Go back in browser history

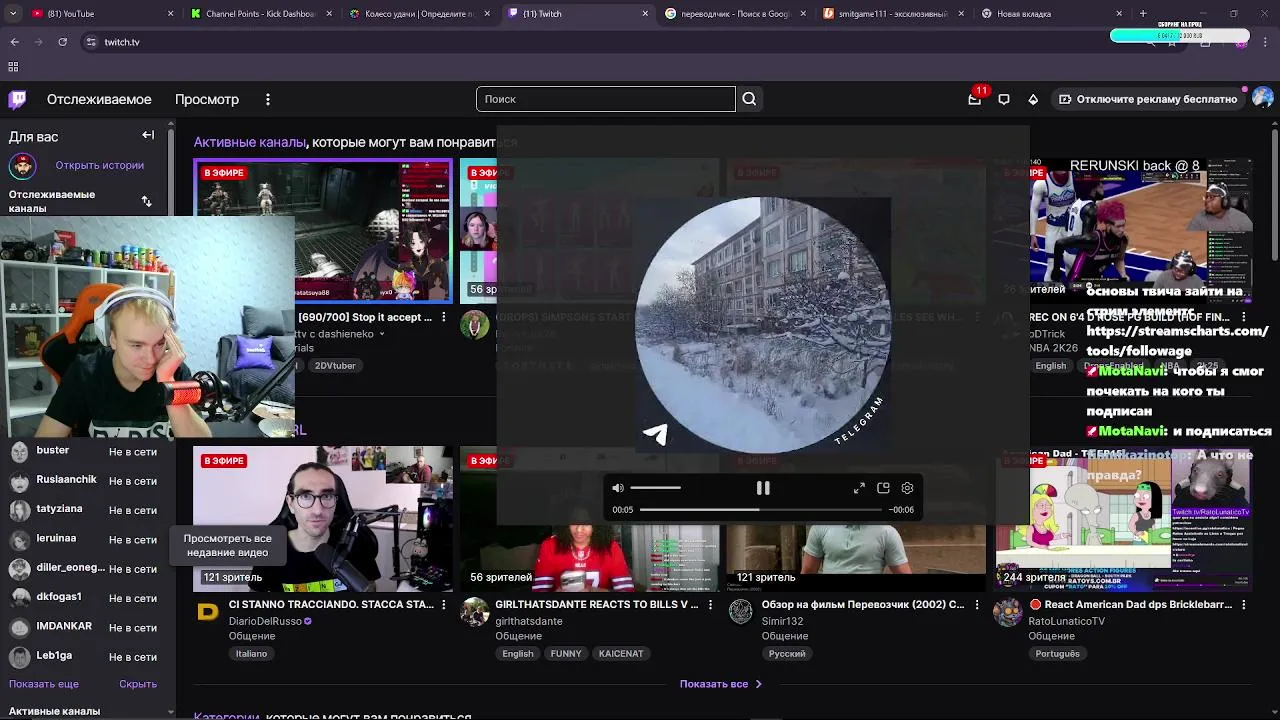tap(14, 42)
